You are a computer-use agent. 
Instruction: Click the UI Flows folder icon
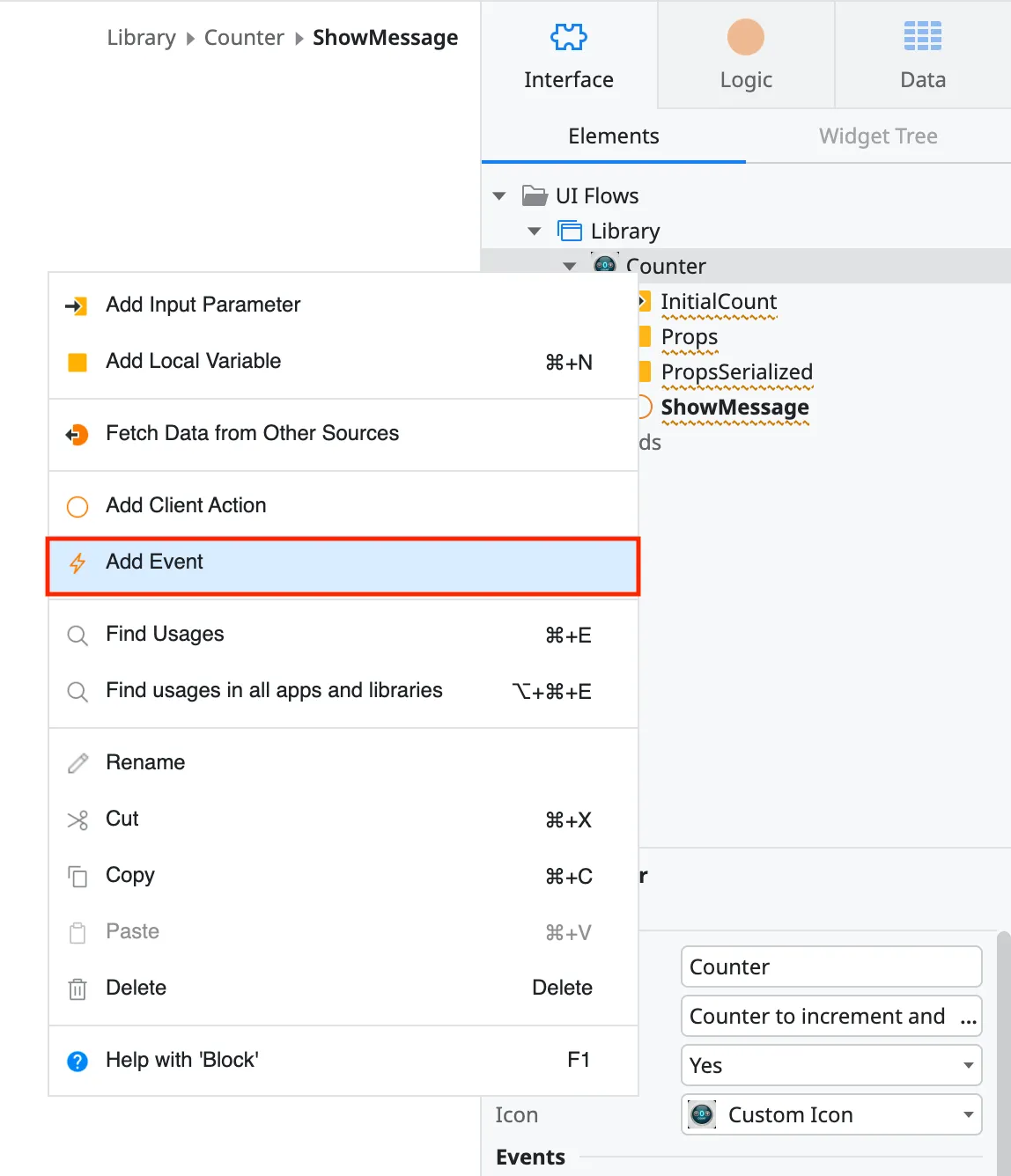pos(535,195)
